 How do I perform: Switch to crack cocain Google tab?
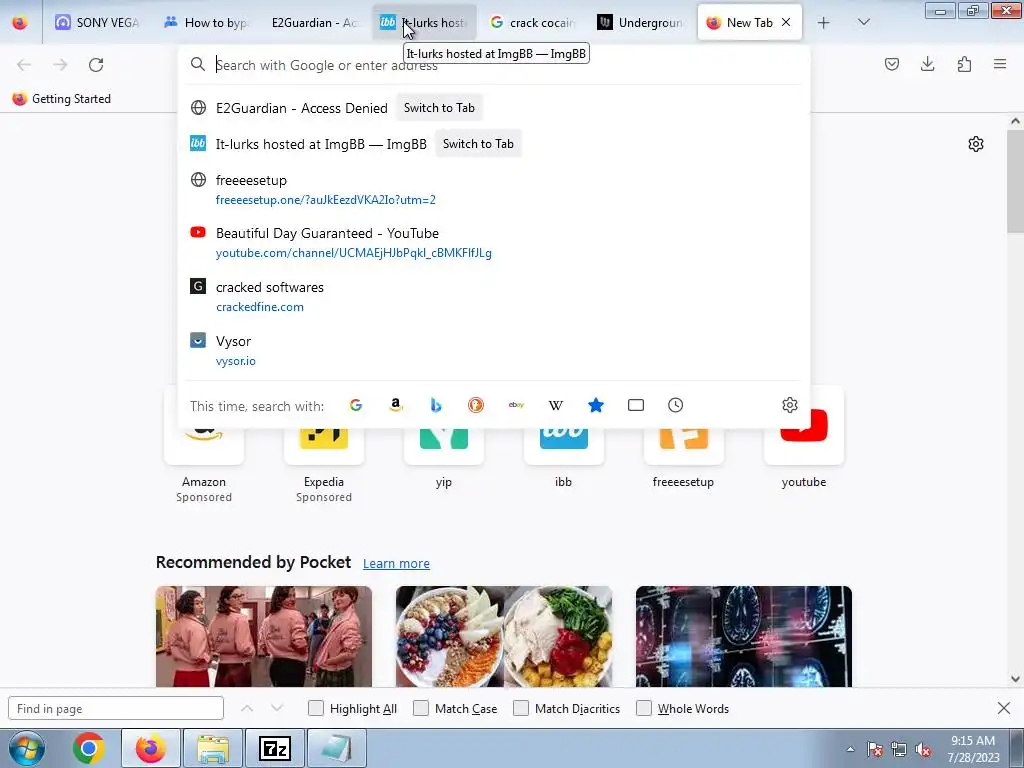click(532, 23)
